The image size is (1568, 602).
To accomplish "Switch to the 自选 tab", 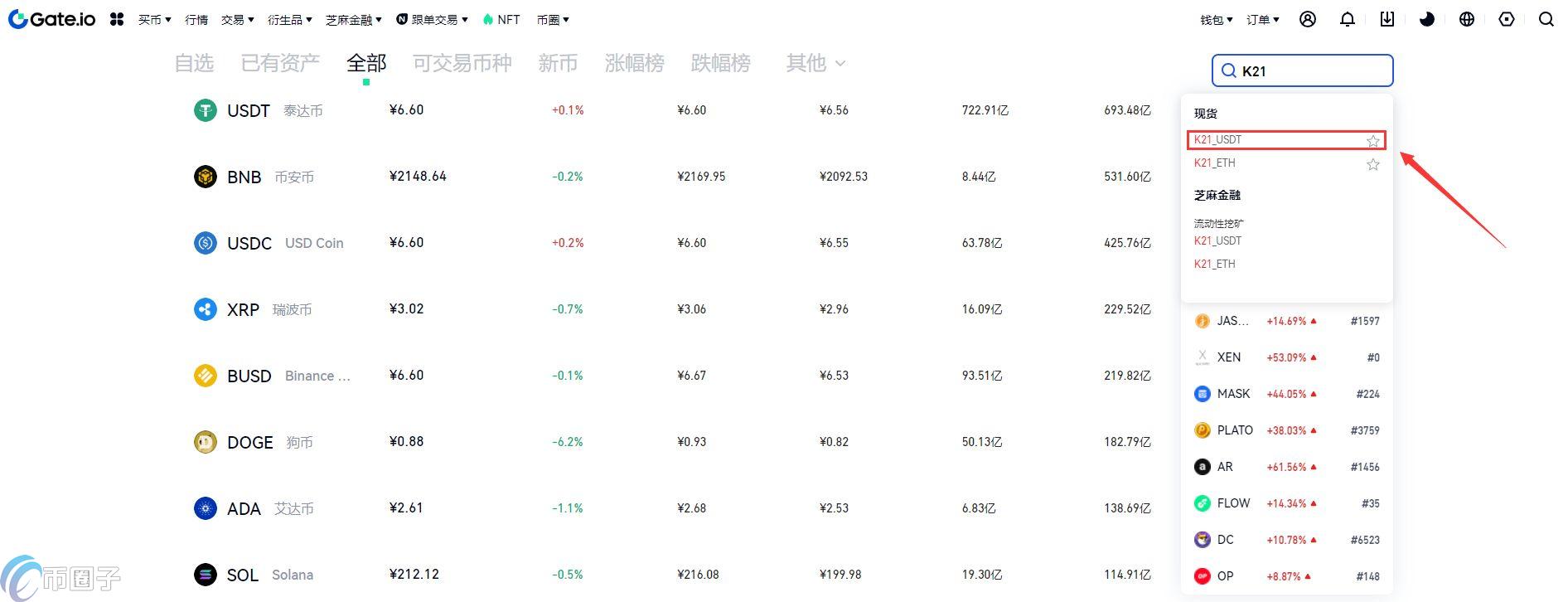I will click(194, 63).
